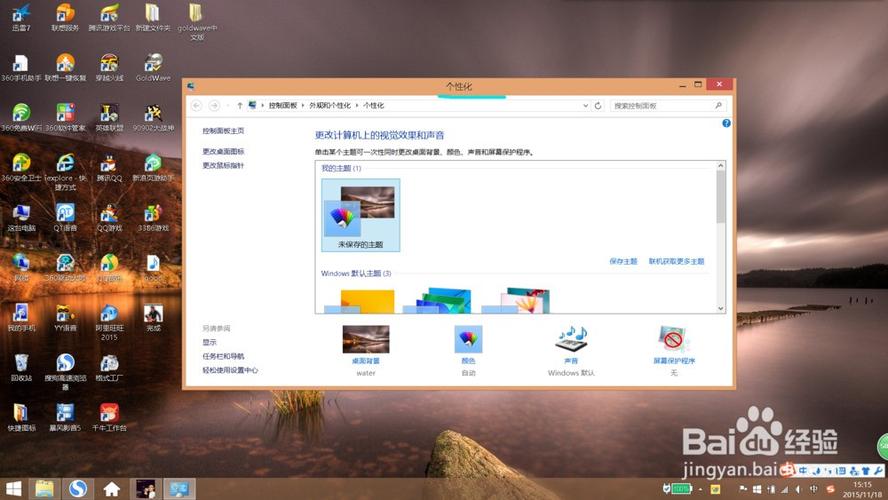The image size is (888, 500).
Task: Select the iexplore shortcut icon
Action: click(x=65, y=172)
